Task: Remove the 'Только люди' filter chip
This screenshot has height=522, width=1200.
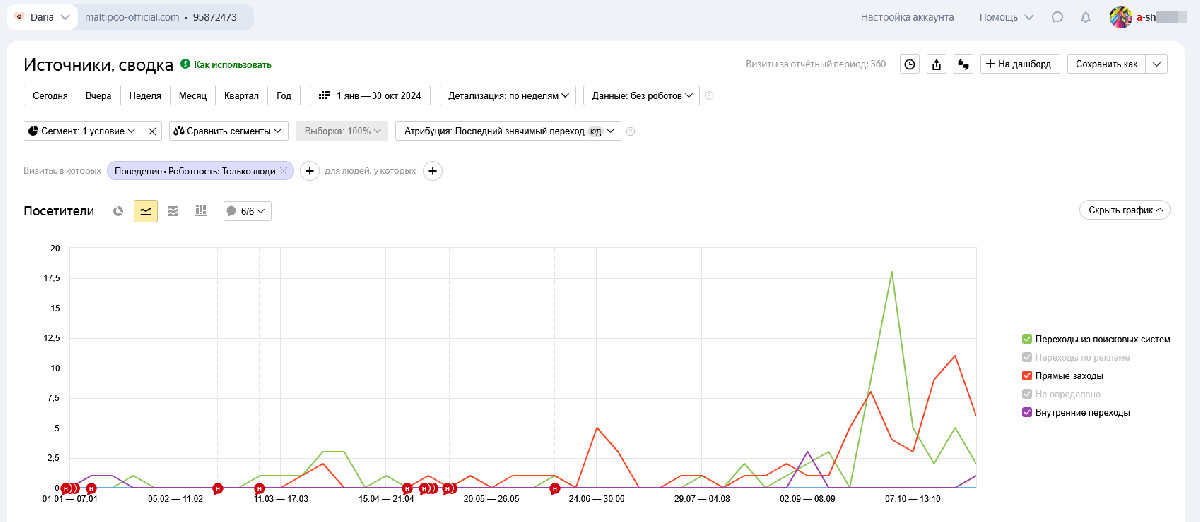Action: pyautogui.click(x=283, y=171)
